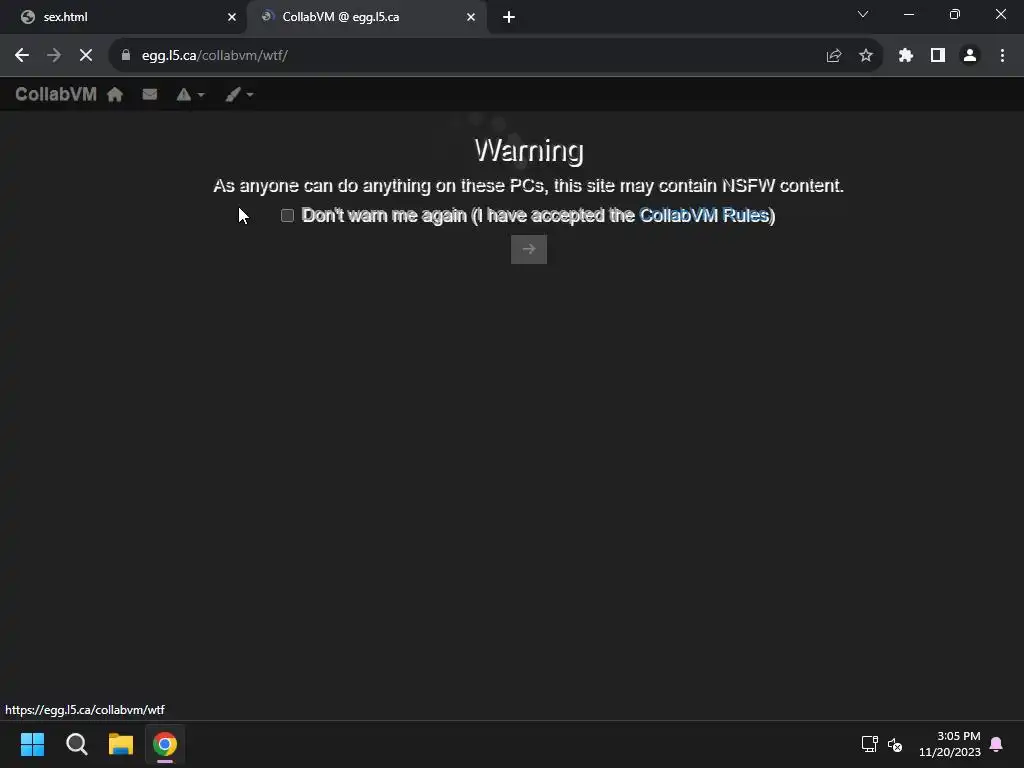The height and width of the screenshot is (768, 1024).
Task: Minimize the Chrome window
Action: tap(909, 14)
